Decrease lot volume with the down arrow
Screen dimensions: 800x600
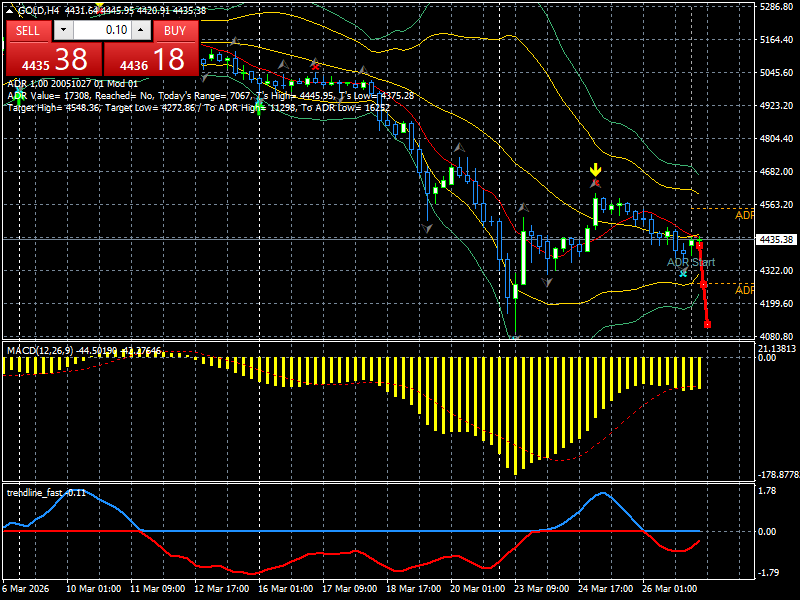[x=63, y=30]
